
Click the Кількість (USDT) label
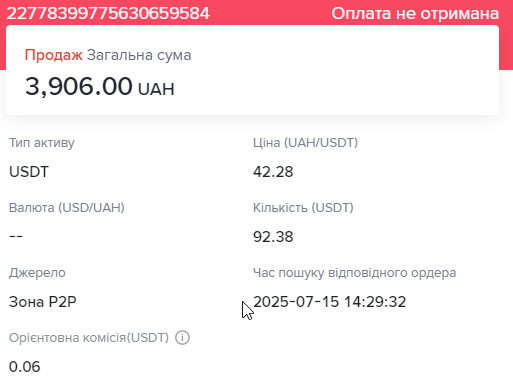(303, 208)
